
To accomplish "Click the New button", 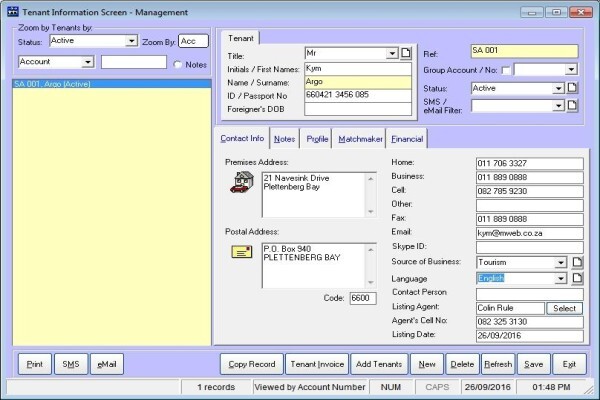I will click(x=427, y=364).
